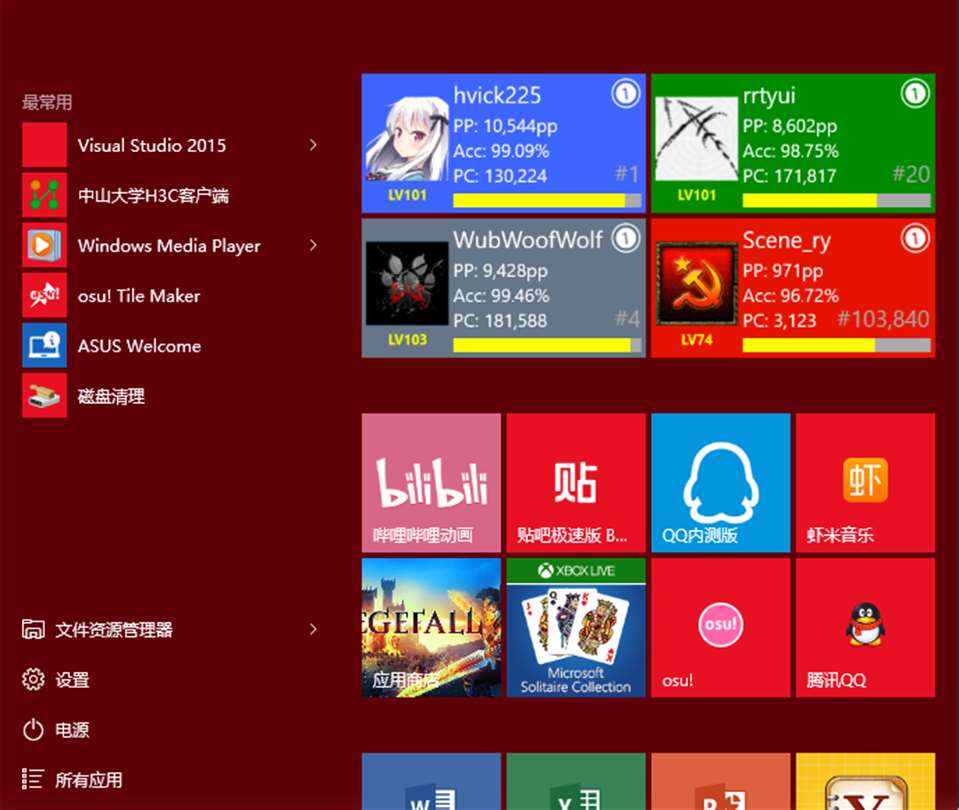Click 'Acc: 98.75%' on rrtyui tile

[x=791, y=151]
